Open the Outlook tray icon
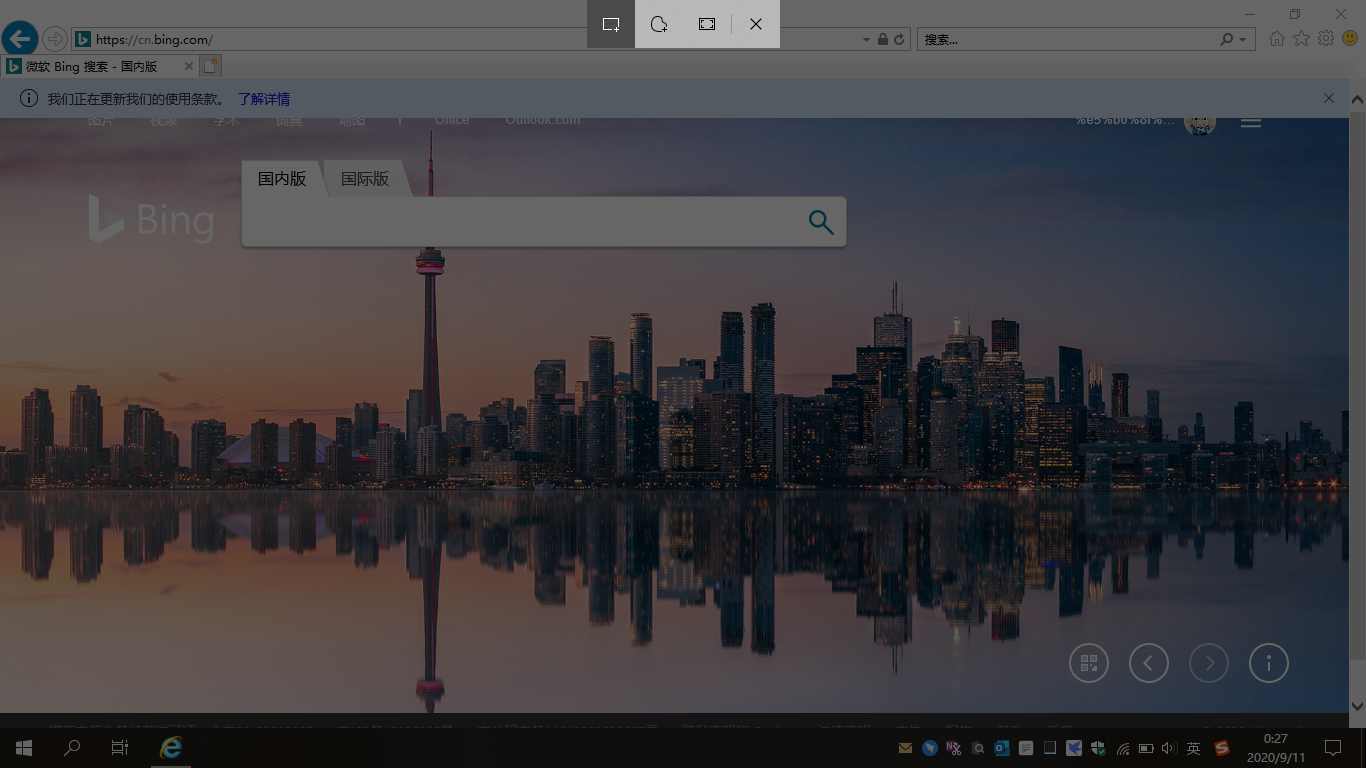Viewport: 1366px width, 768px height. pos(1001,748)
